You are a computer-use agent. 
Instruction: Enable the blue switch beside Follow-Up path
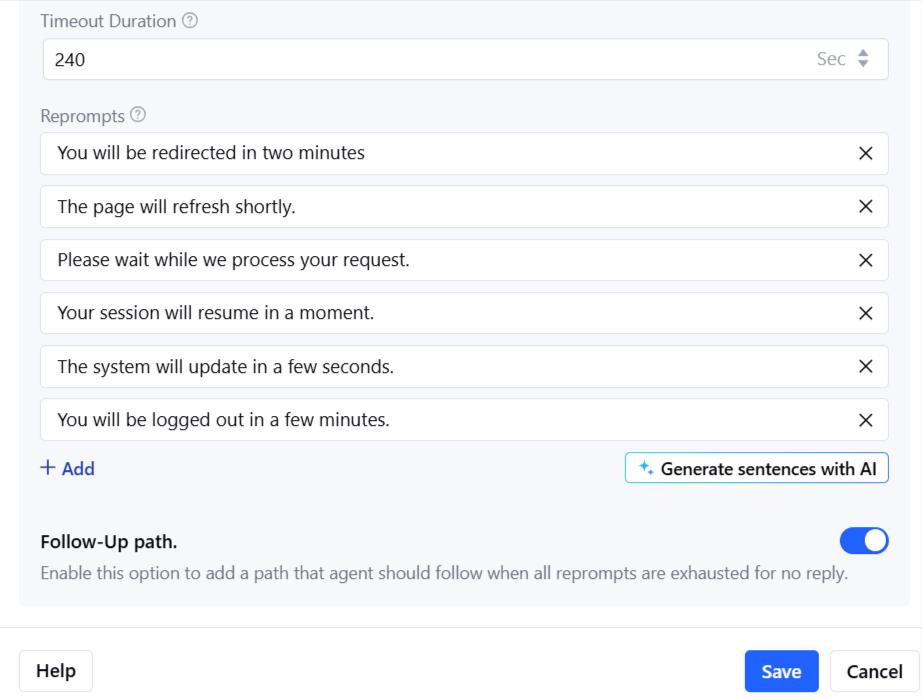pyautogui.click(x=864, y=540)
